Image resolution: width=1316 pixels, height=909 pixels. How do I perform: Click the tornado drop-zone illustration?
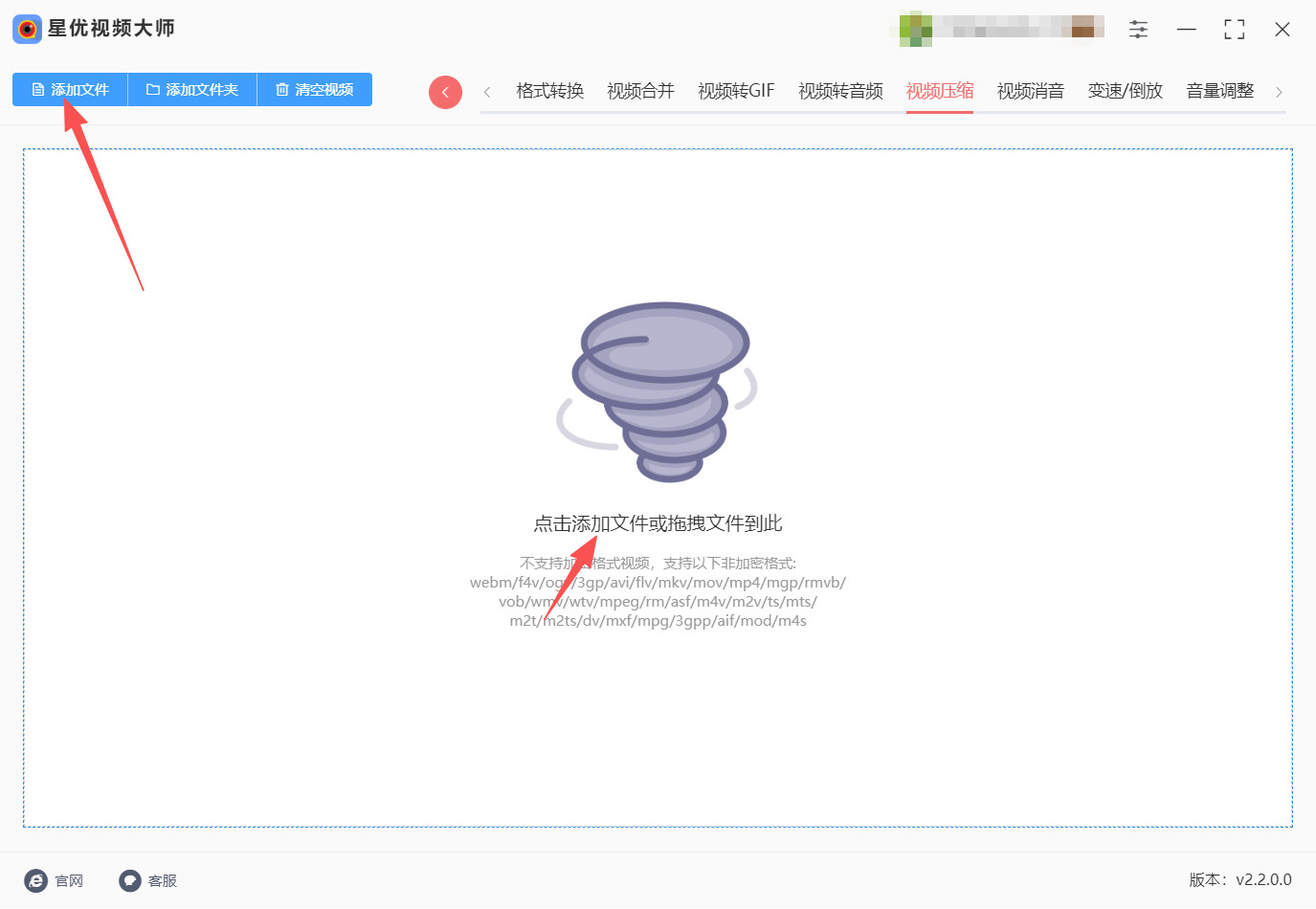[x=658, y=391]
